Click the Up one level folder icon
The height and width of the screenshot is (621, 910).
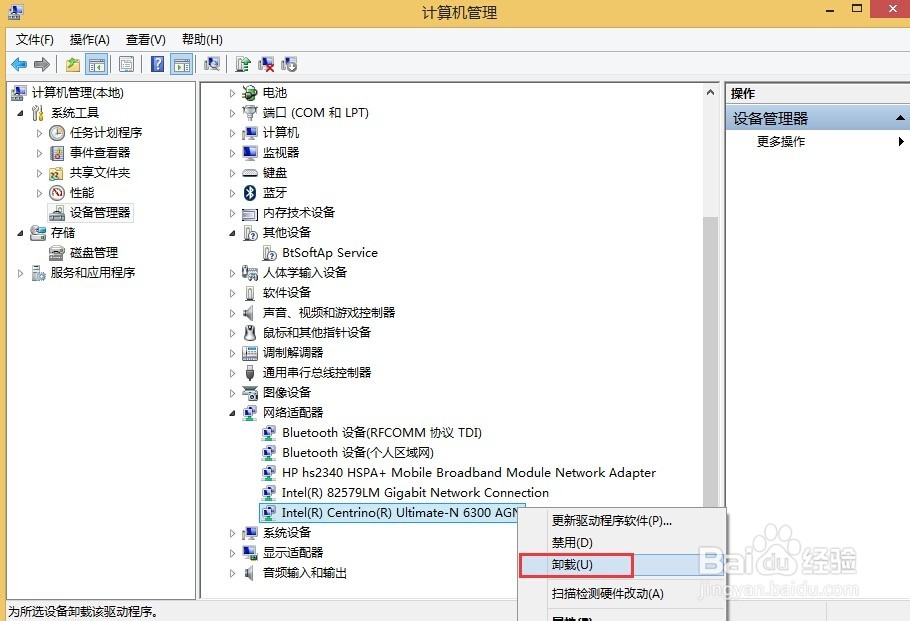pos(73,64)
